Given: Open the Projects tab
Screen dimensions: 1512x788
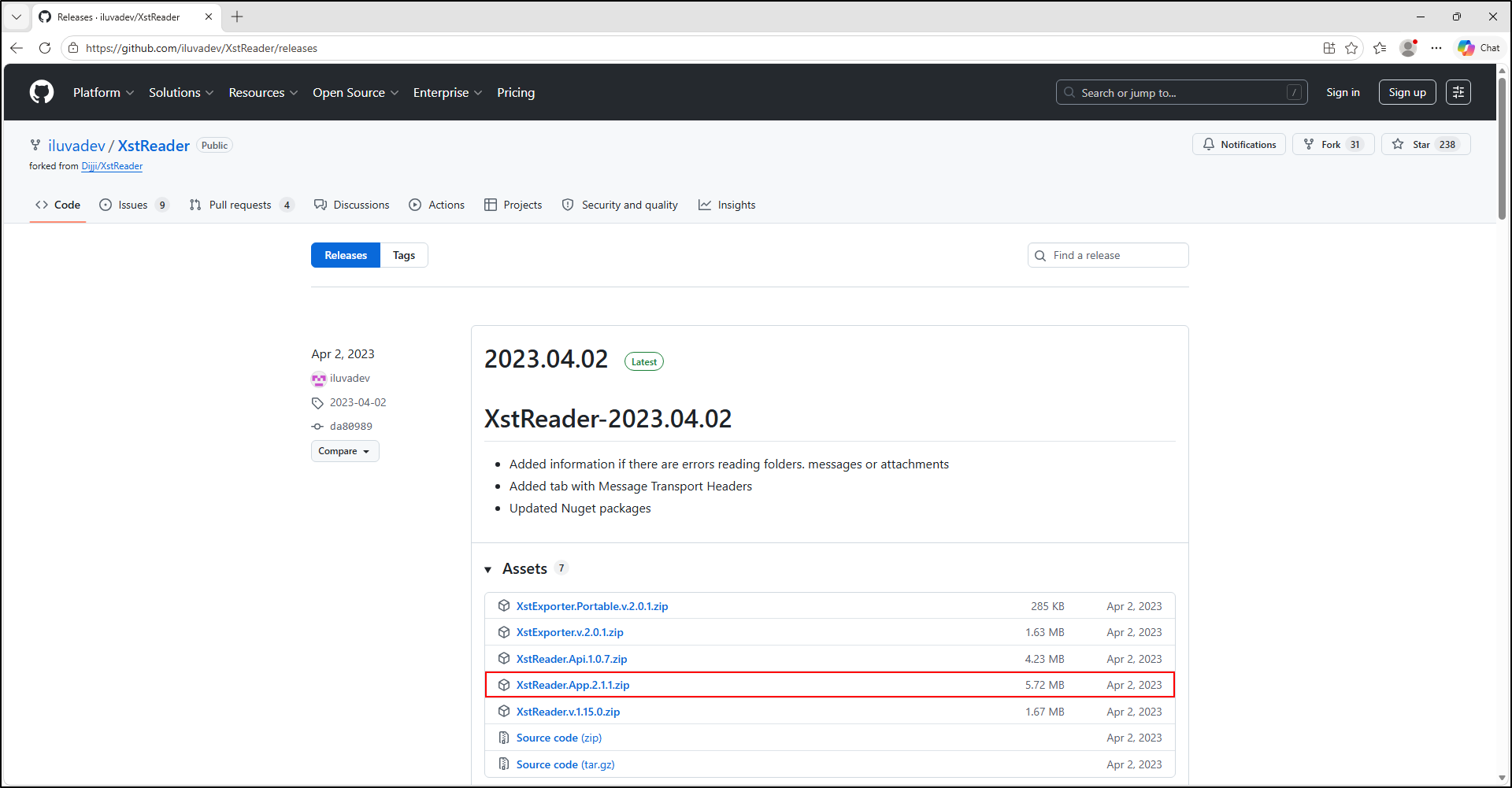Looking at the screenshot, I should 513,205.
